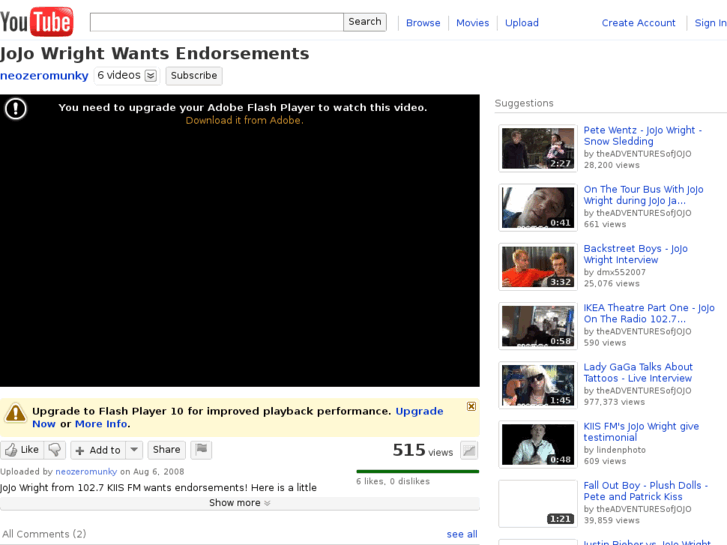This screenshot has width=727, height=545.
Task: Click the yellow warning triangle icon
Action: [x=15, y=413]
